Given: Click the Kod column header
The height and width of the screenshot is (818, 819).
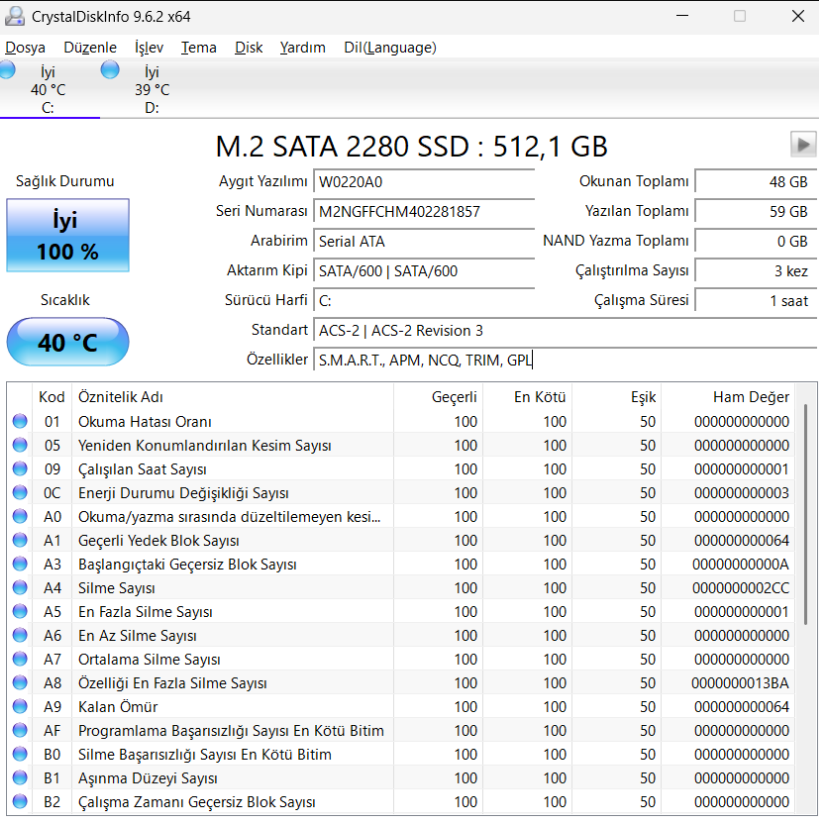Looking at the screenshot, I should click(52, 397).
